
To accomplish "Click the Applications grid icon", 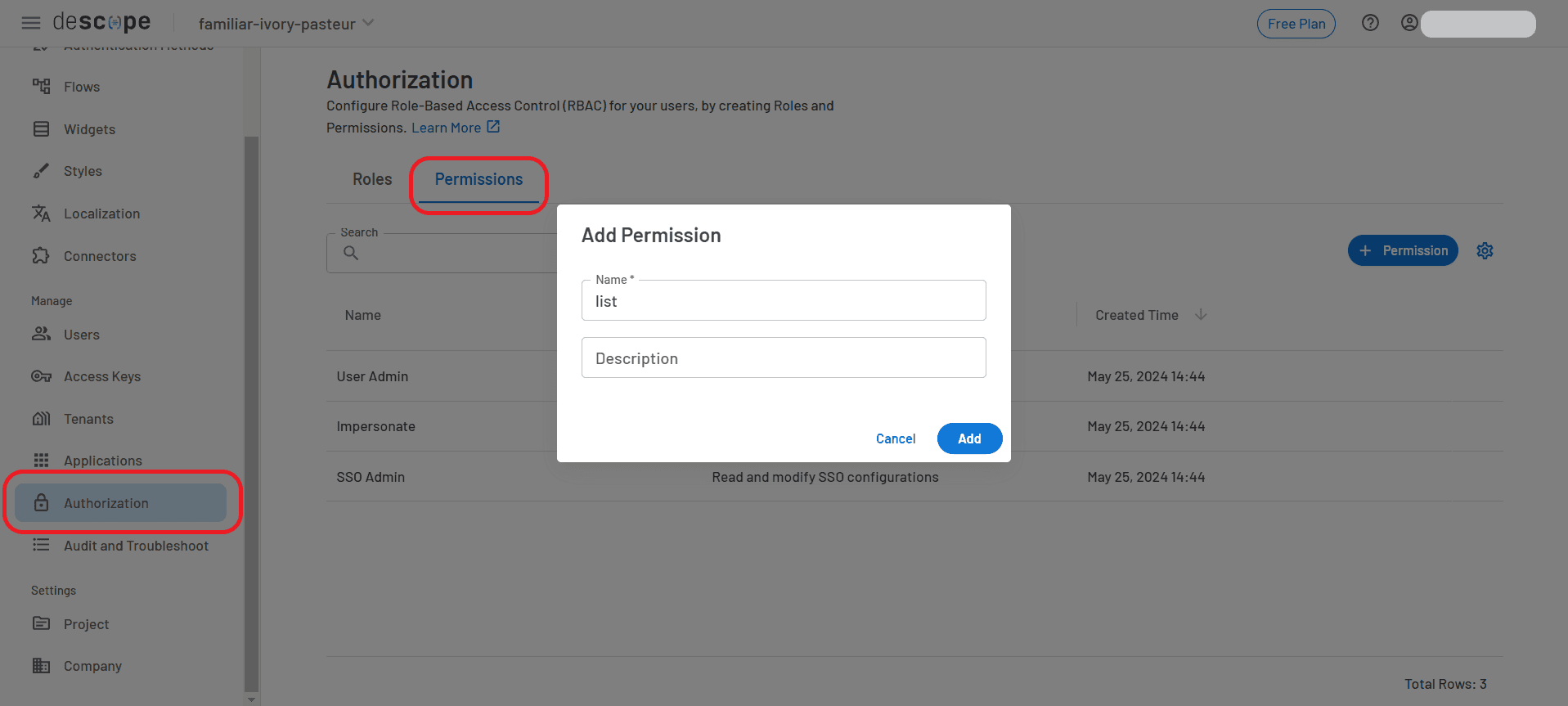I will [42, 460].
